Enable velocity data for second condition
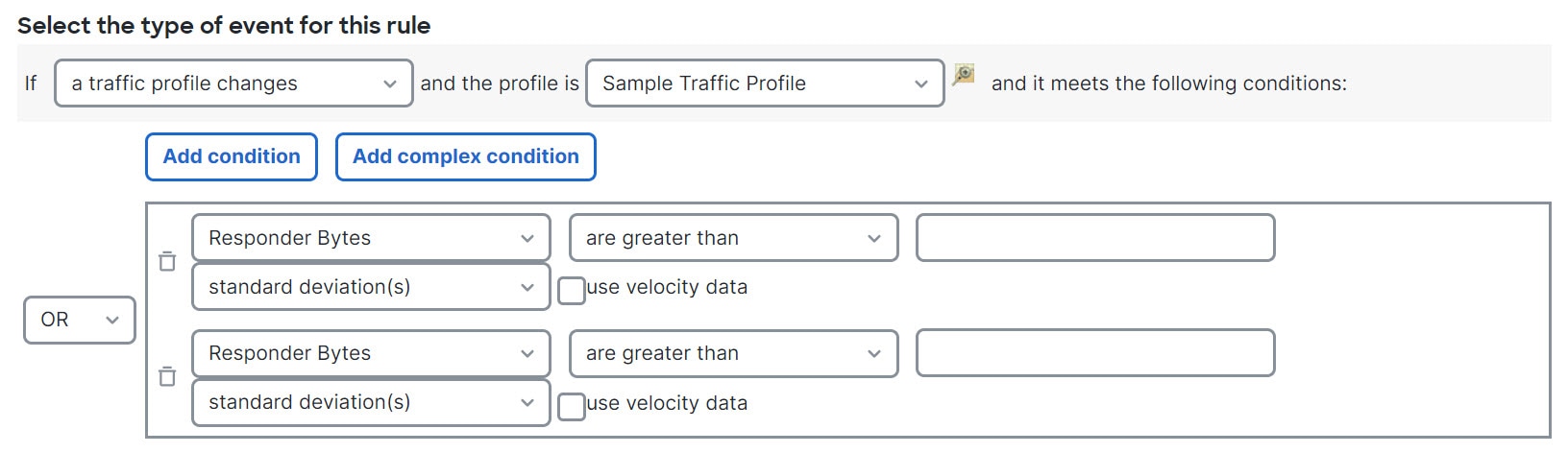 click(x=572, y=406)
